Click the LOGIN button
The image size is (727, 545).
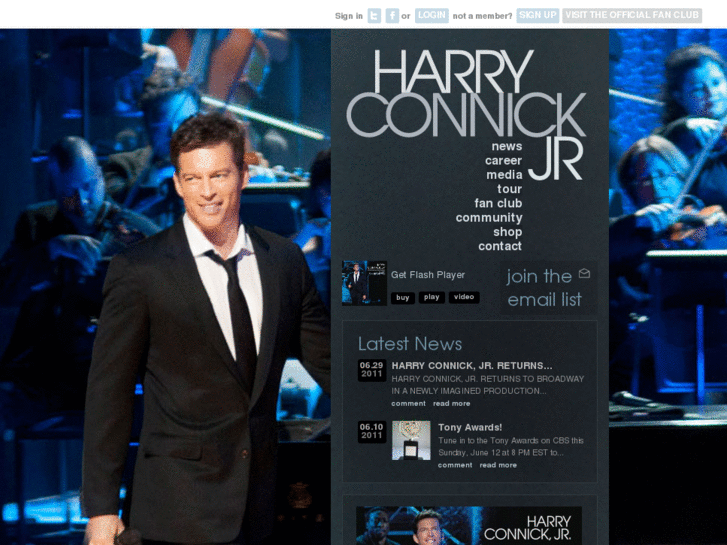(x=432, y=15)
